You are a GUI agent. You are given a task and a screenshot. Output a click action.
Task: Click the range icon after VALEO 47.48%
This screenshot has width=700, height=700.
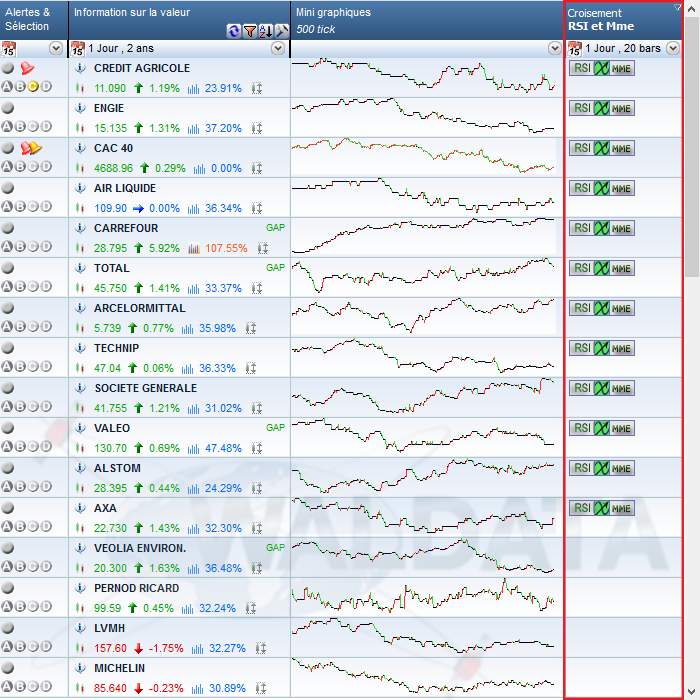[x=257, y=448]
